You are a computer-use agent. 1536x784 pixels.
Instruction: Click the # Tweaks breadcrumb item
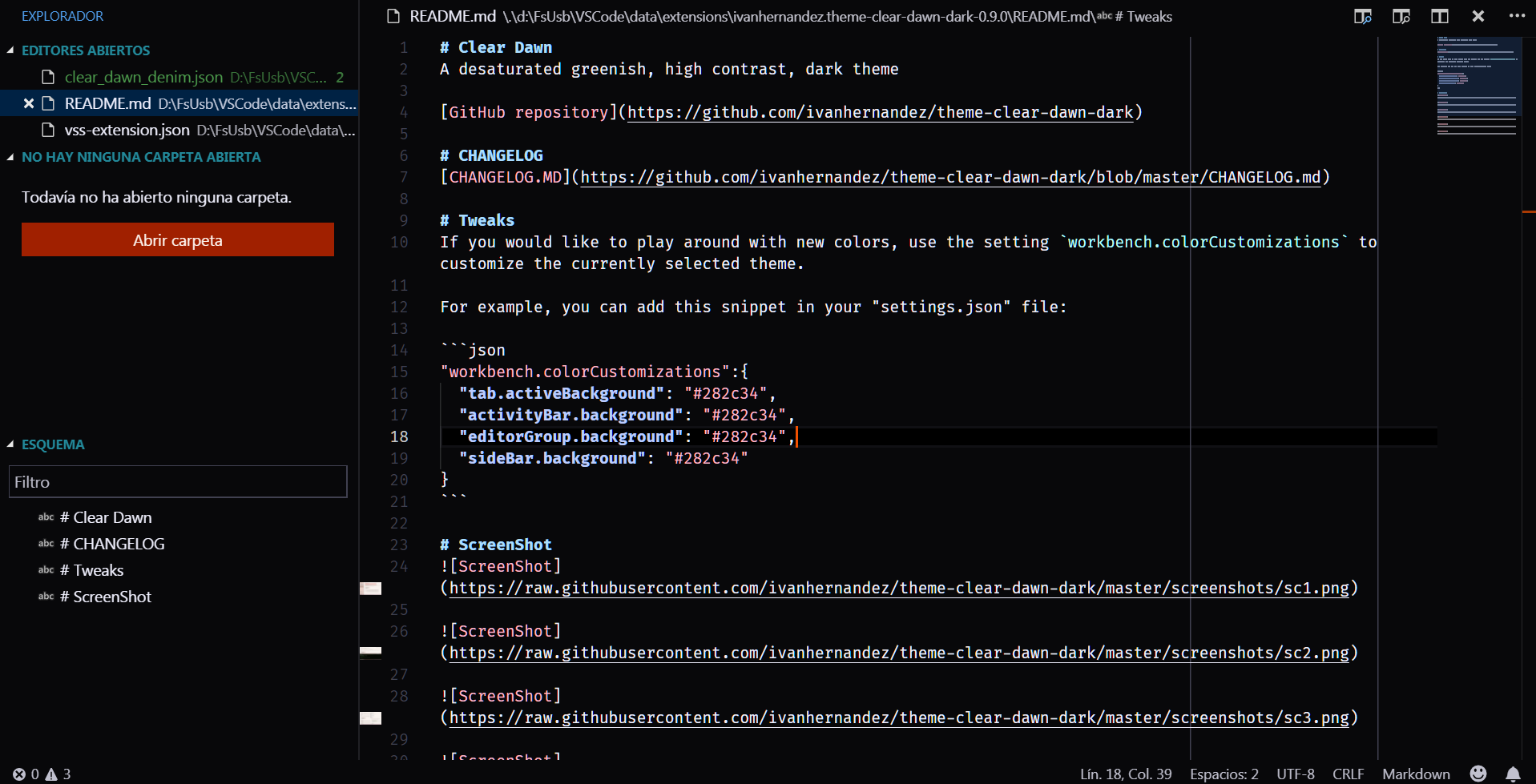coord(1143,16)
